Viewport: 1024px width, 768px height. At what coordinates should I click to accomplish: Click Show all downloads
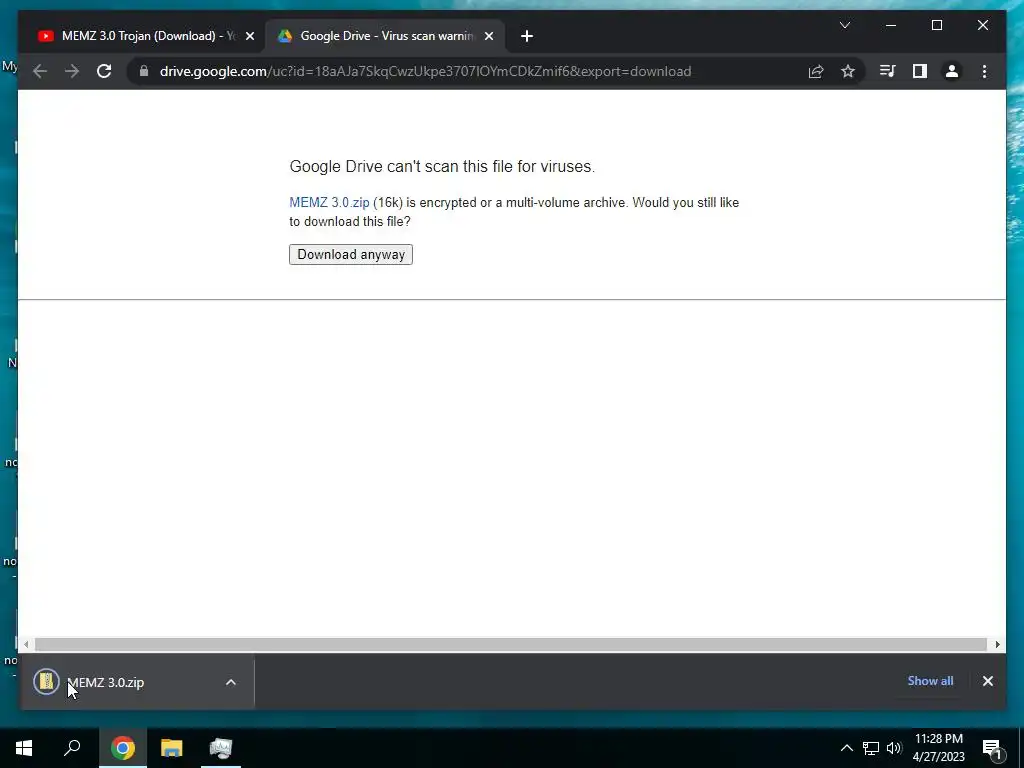(x=930, y=681)
